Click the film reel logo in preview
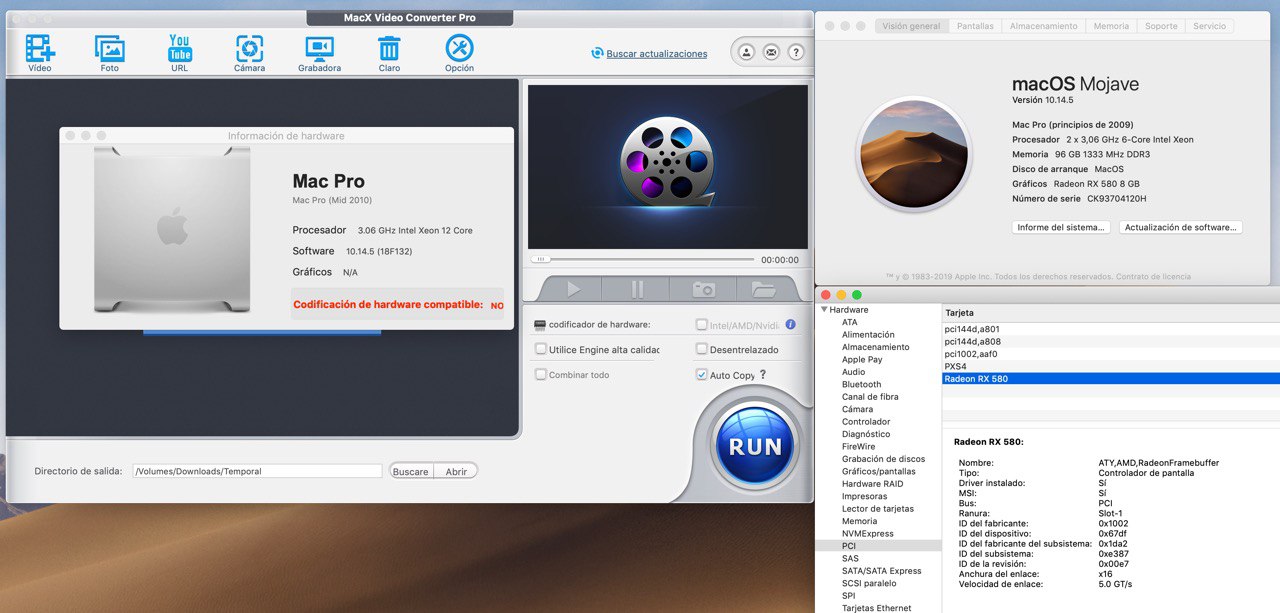1280x613 pixels. 668,163
